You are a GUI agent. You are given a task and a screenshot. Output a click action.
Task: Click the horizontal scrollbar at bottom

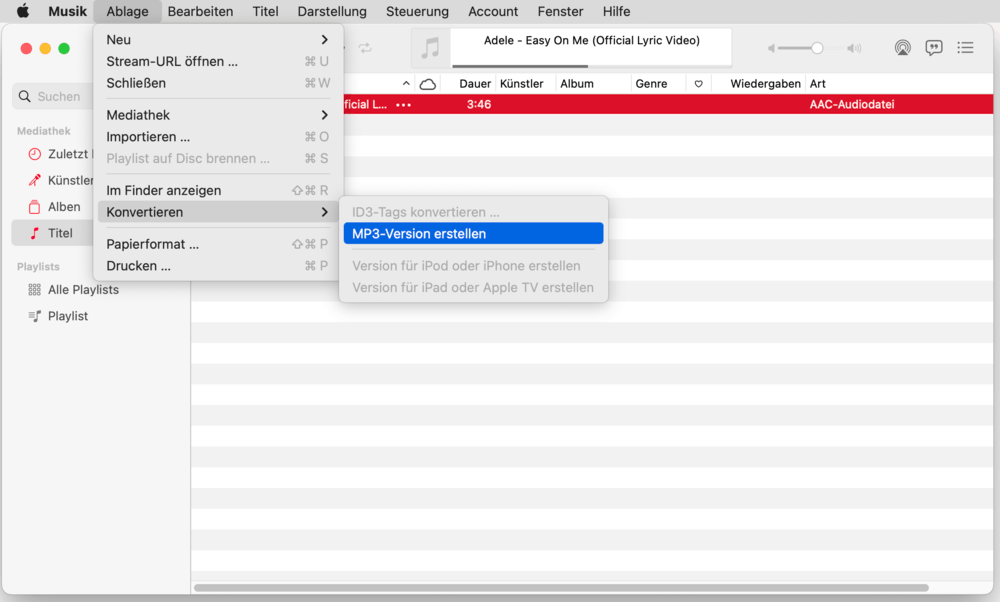coord(561,587)
